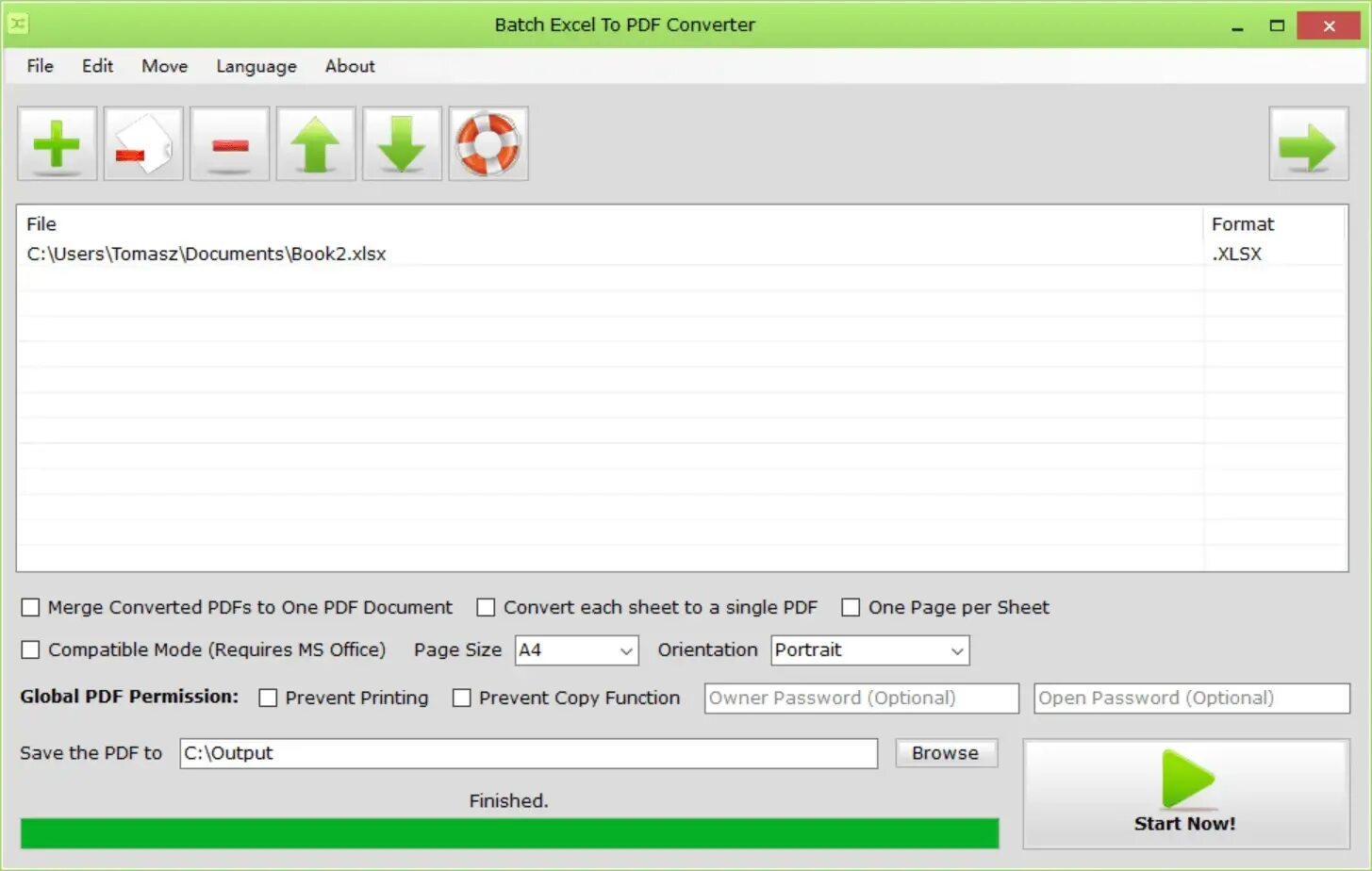Viewport: 1372px width, 871px height.
Task: Move file down with green down arrow
Action: 402,143
